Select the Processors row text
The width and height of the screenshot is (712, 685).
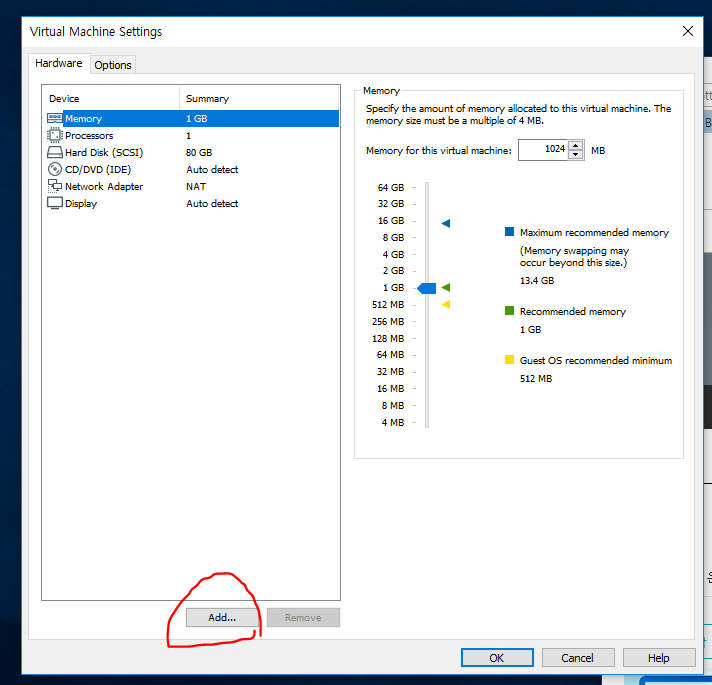[89, 135]
